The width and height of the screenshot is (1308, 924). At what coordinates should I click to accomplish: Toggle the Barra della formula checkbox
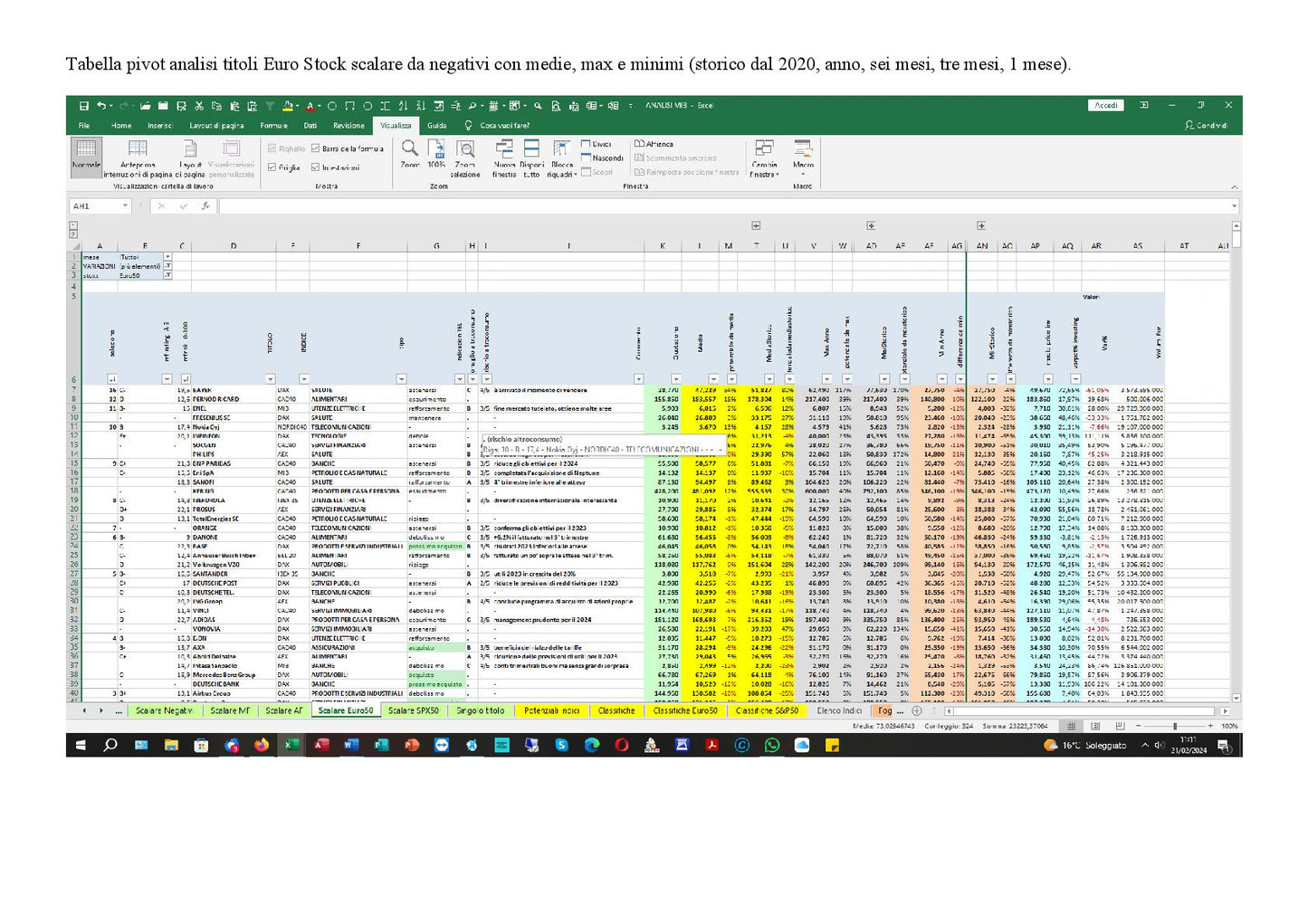pos(348,148)
